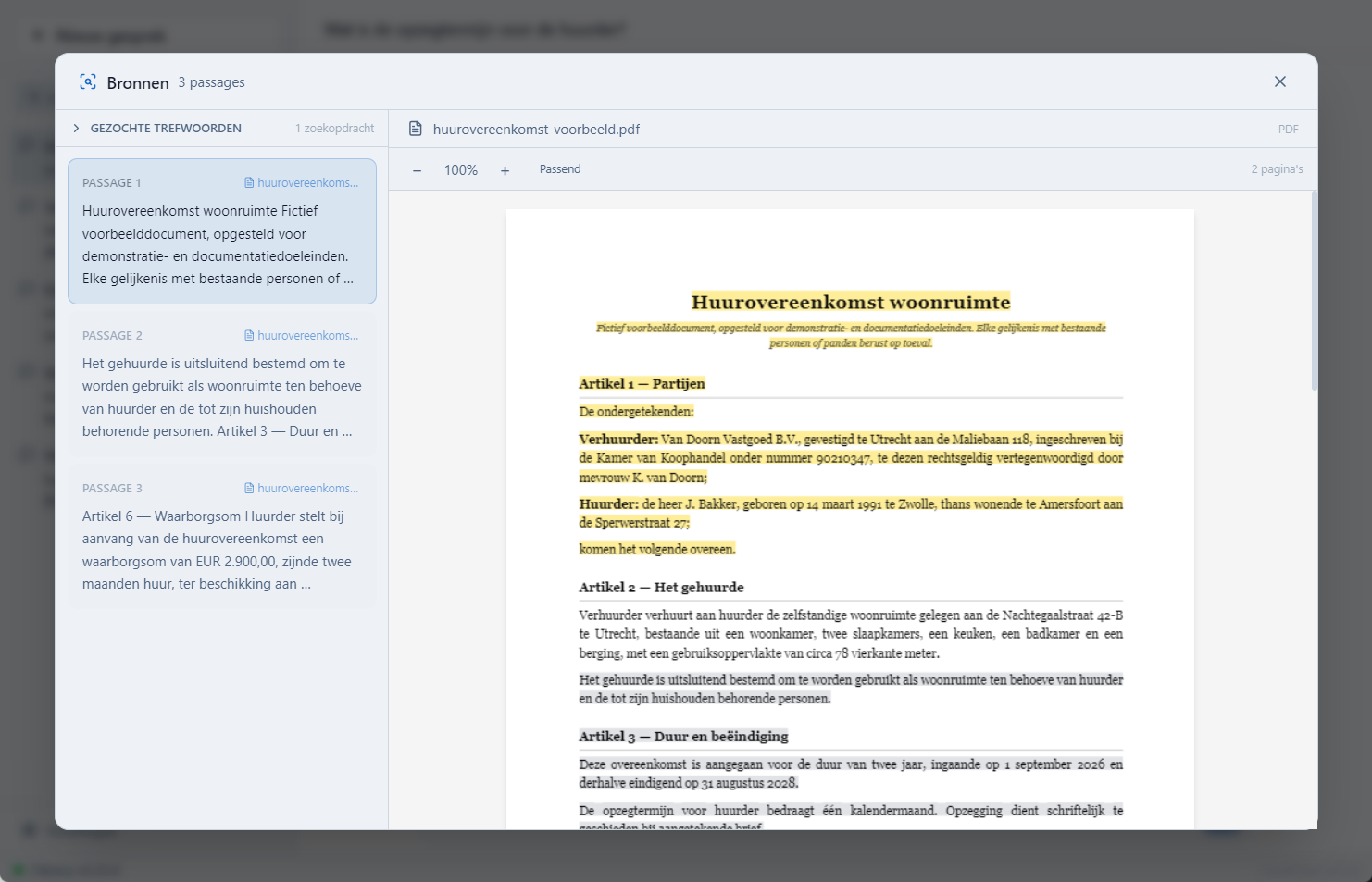Click the heading 'Artikel 1 — Partijen'

point(642,384)
